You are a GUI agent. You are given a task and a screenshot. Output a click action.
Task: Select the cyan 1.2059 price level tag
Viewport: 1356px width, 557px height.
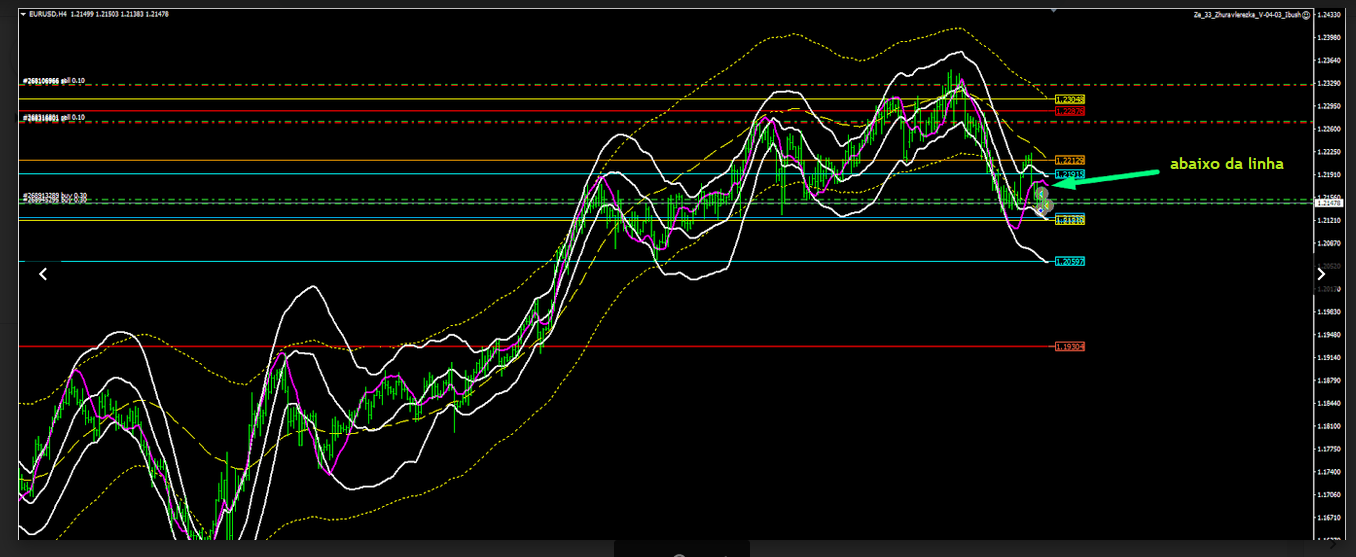(1070, 261)
